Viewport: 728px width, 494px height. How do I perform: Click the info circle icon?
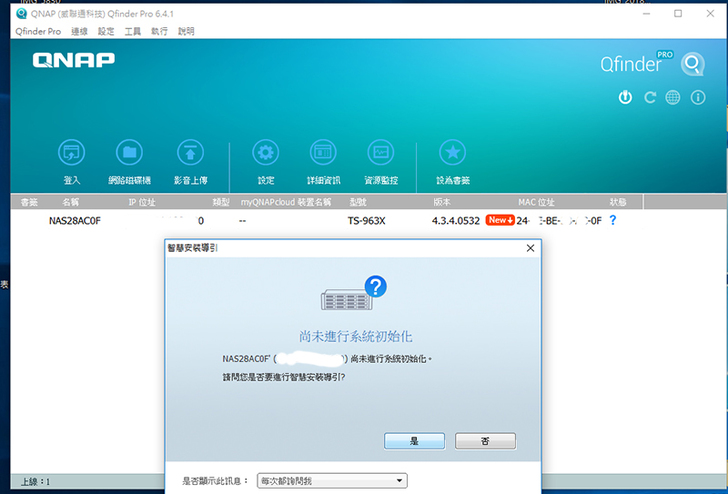(698, 98)
